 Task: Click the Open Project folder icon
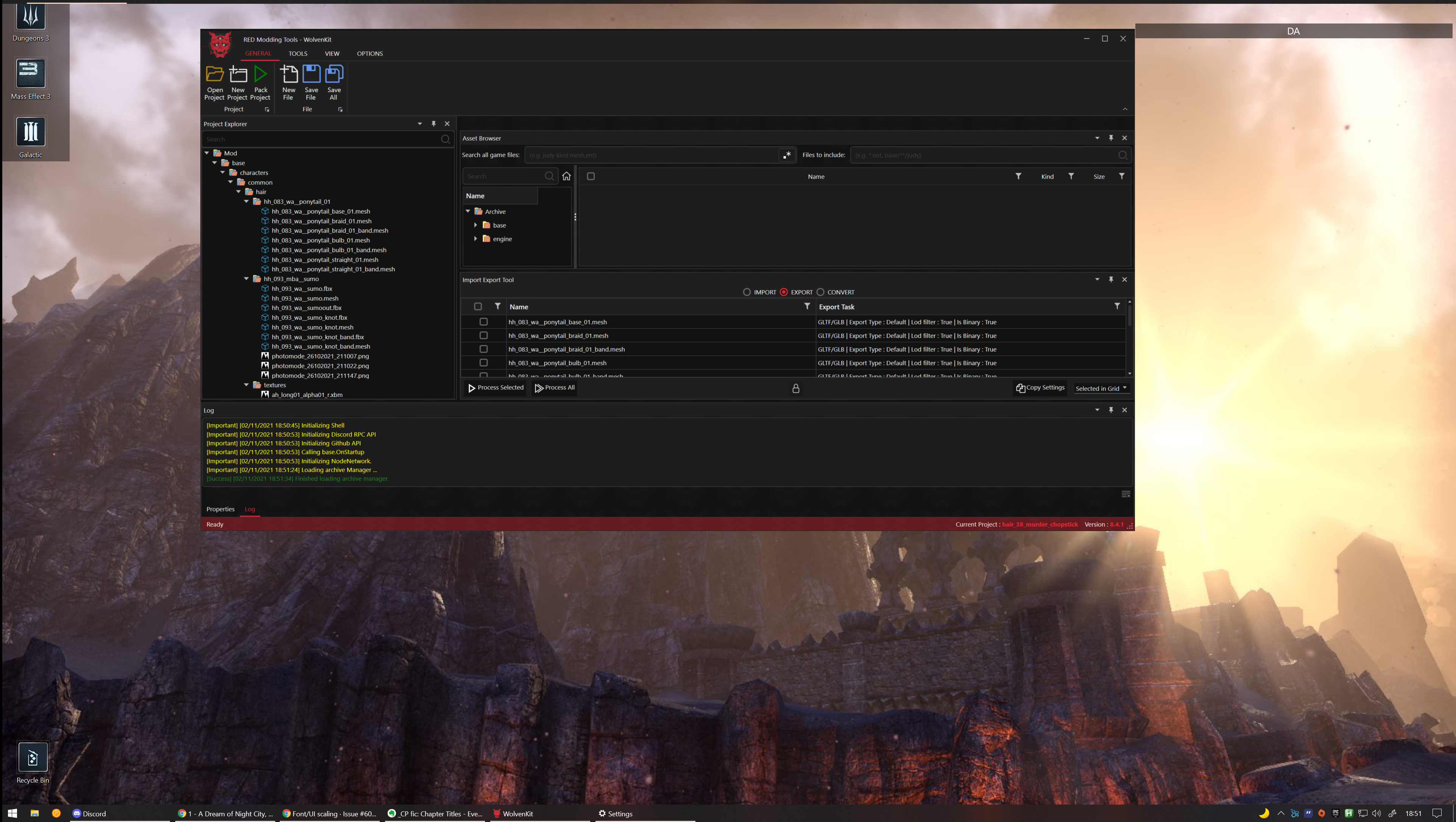pos(215,74)
